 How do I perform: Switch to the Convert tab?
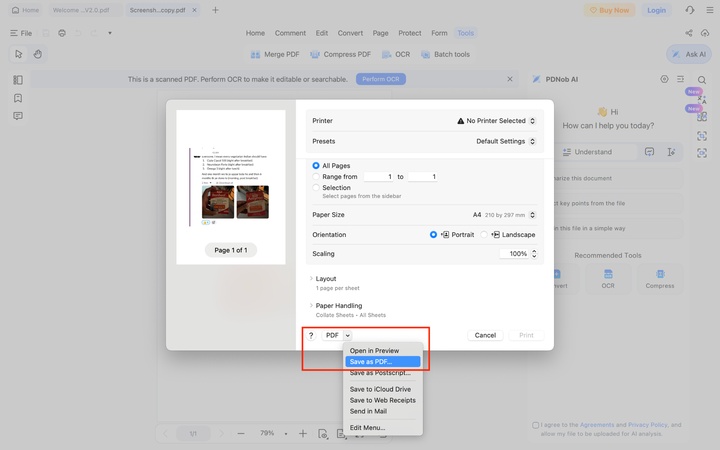(350, 33)
